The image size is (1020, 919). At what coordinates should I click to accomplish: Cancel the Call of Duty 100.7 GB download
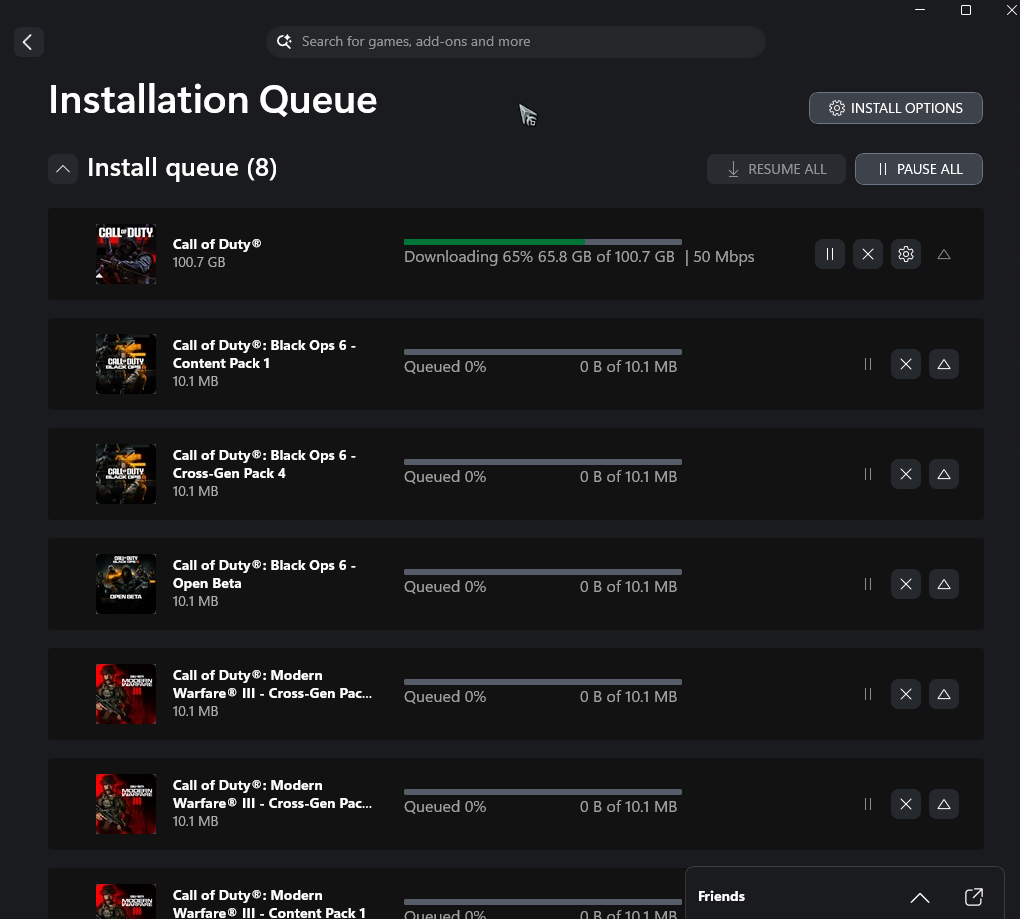tap(867, 255)
